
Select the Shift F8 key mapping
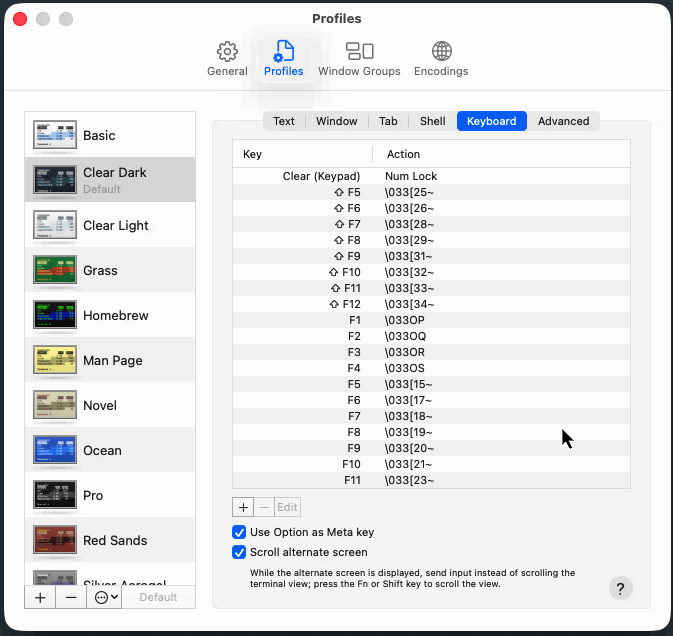(431, 240)
